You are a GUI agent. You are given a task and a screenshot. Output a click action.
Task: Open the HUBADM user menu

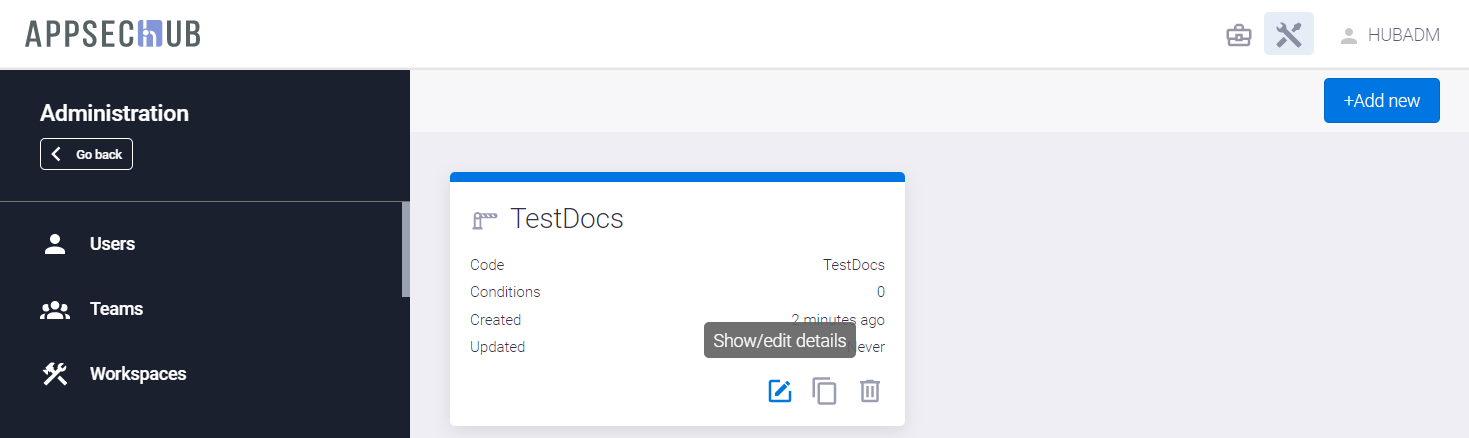coord(1403,36)
